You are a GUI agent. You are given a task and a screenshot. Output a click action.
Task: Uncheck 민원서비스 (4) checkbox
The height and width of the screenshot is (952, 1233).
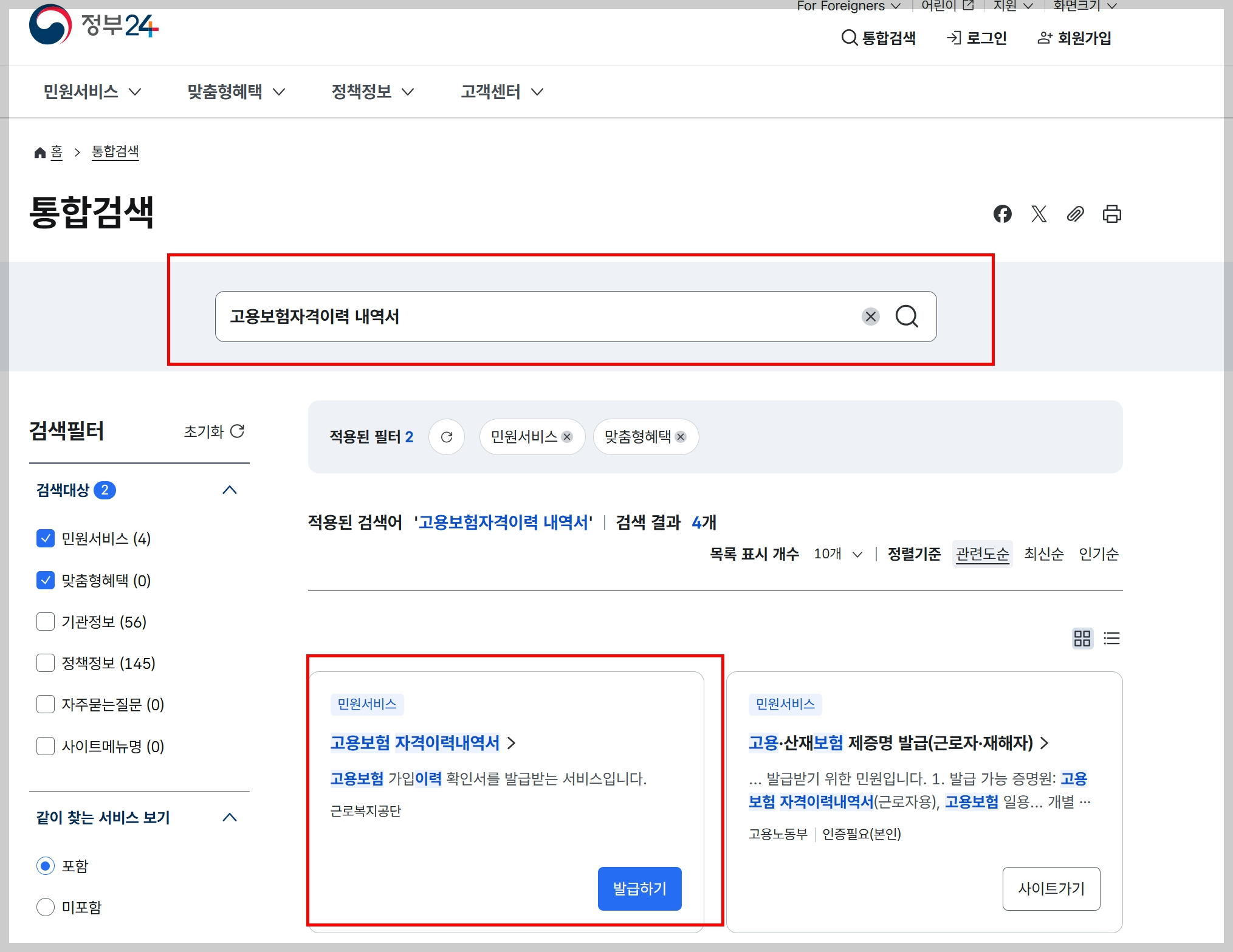[x=46, y=538]
